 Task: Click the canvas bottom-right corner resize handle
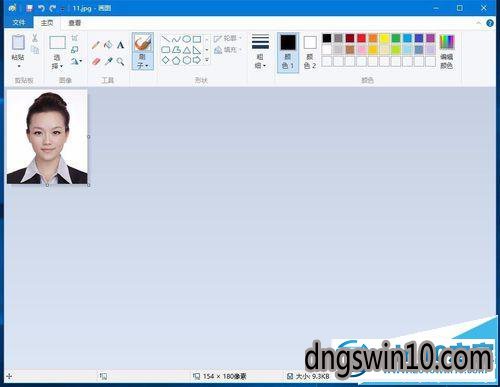(89, 185)
